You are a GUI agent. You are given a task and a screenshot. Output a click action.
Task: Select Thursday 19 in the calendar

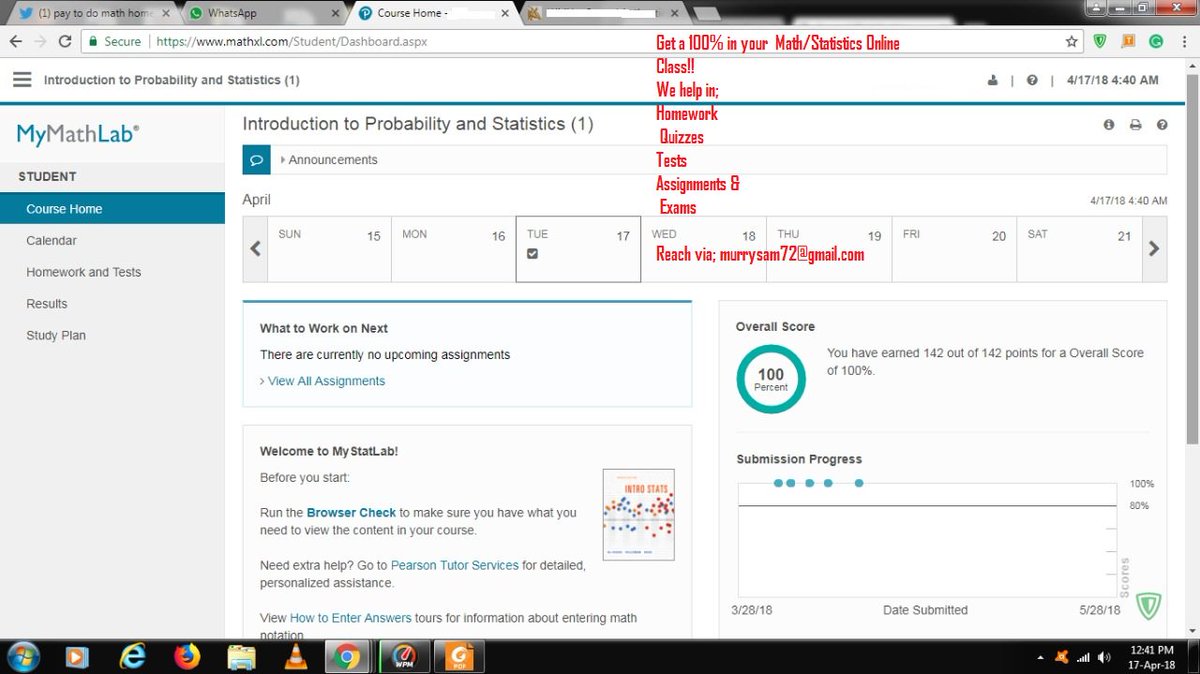[x=829, y=249]
